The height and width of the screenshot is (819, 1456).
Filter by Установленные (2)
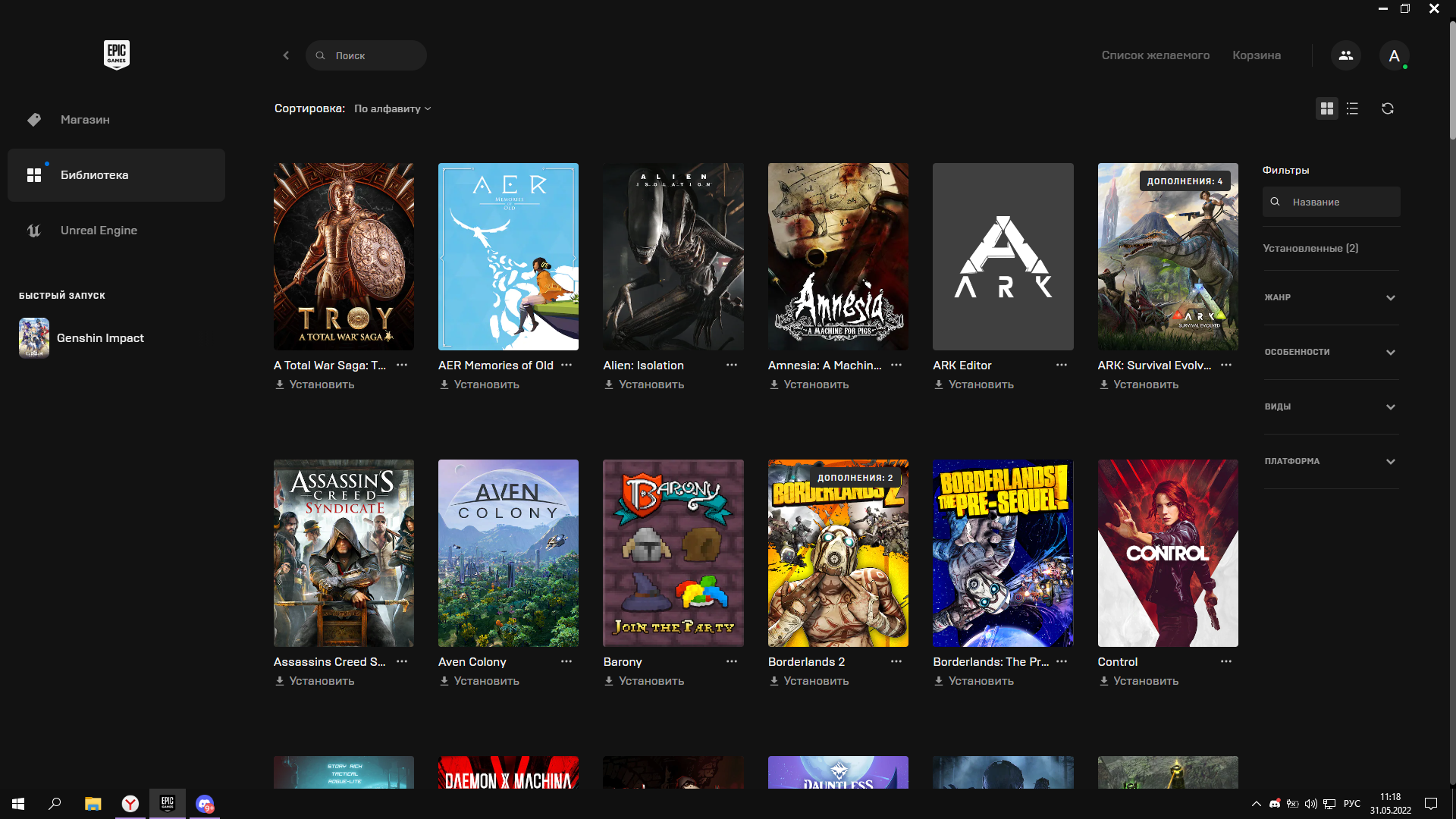coord(1310,248)
